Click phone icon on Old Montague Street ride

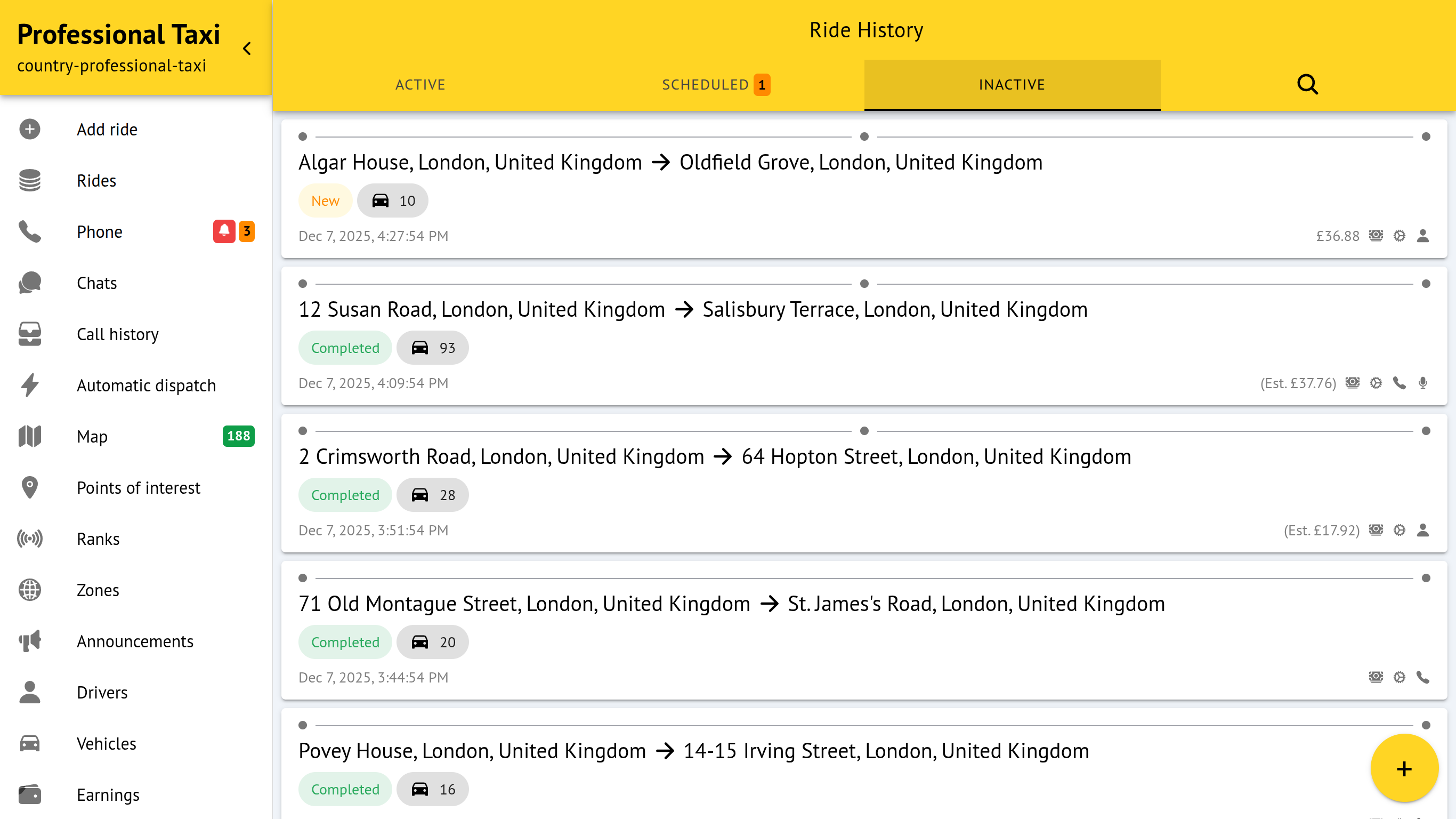[1422, 677]
